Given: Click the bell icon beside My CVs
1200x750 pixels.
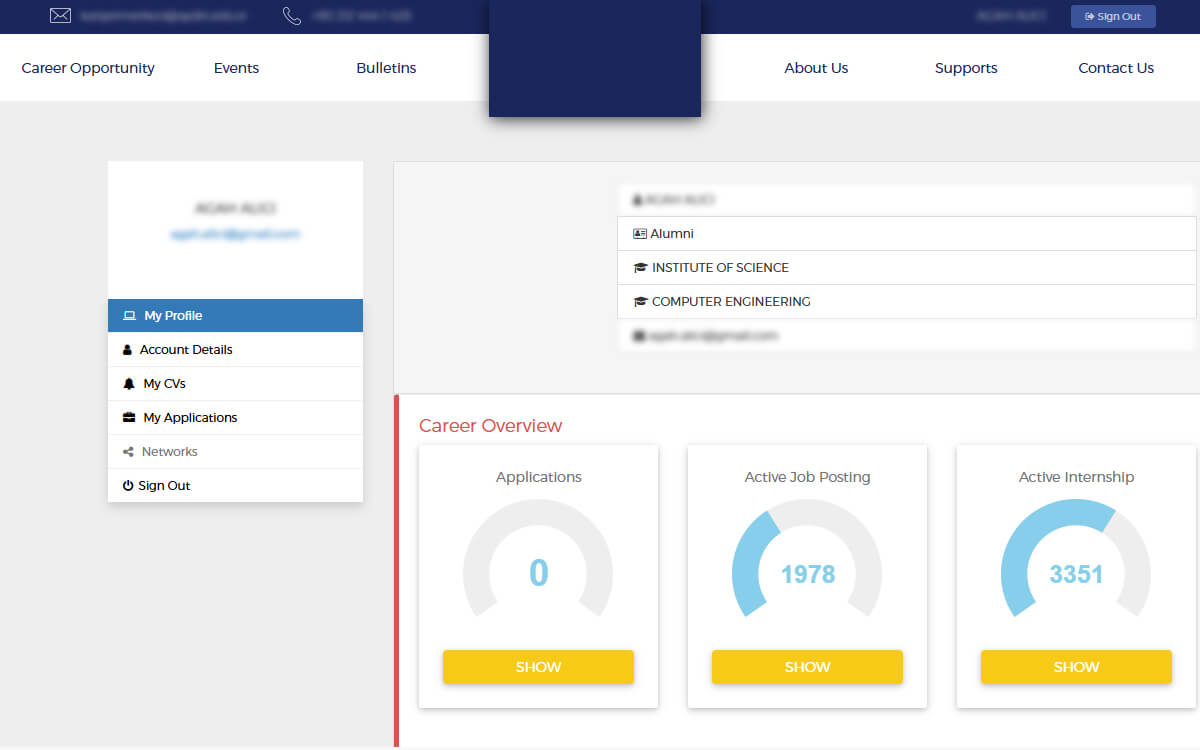Looking at the screenshot, I should pos(129,384).
